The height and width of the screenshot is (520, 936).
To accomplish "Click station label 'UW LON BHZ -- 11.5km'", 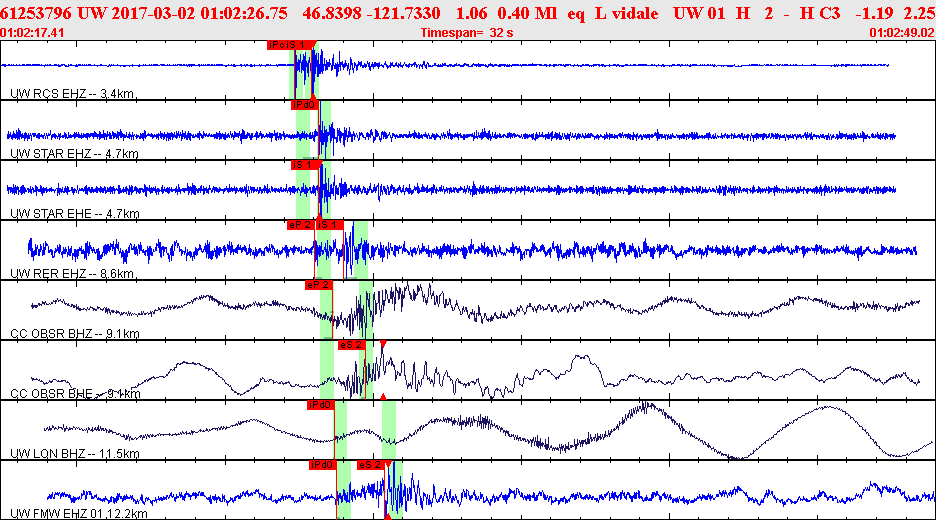I will pyautogui.click(x=75, y=454).
